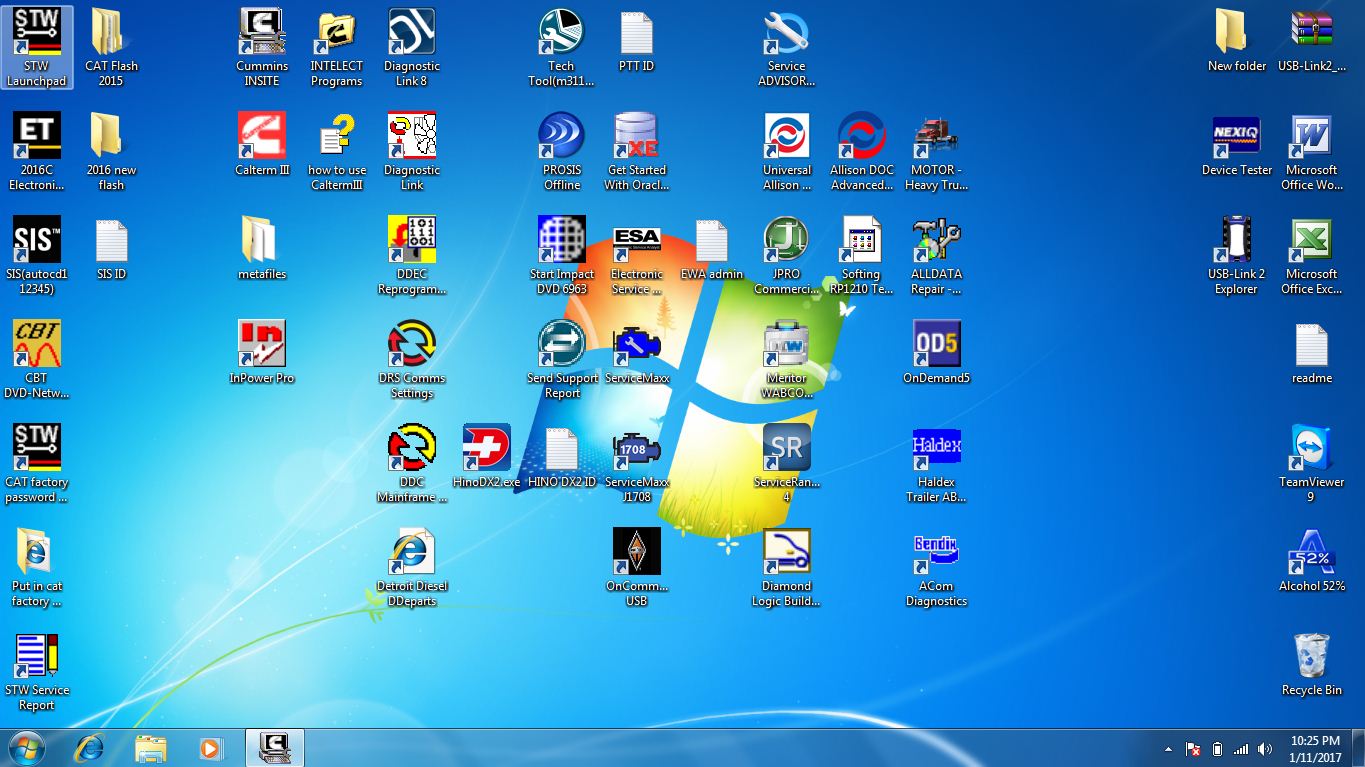Open the USB-Link2 archive file
Viewport: 1365px width, 767px height.
(x=1312, y=40)
